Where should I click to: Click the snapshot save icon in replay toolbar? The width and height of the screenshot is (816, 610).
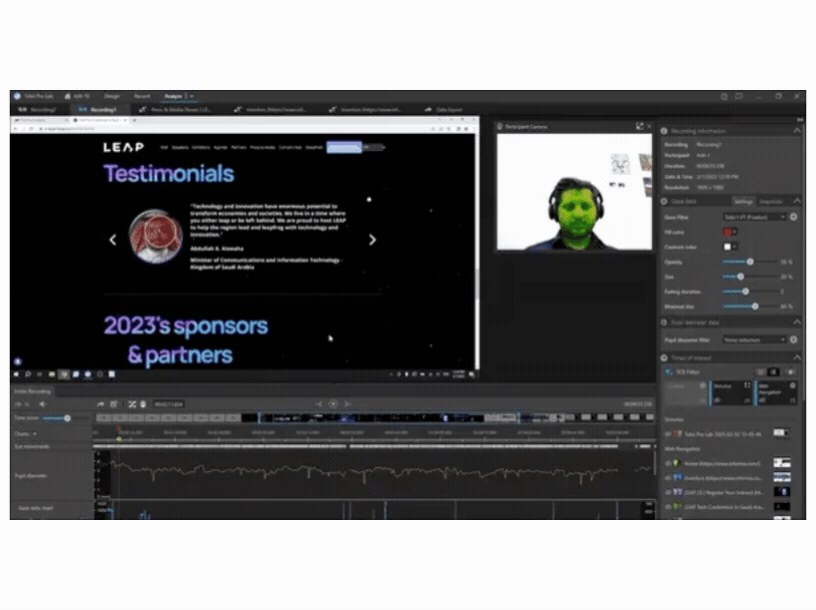(113, 404)
